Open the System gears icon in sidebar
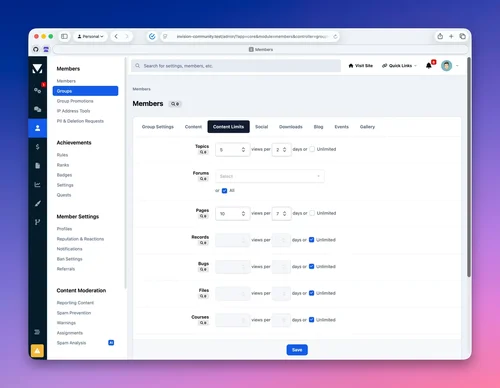This screenshot has height=388, width=500. point(37,90)
